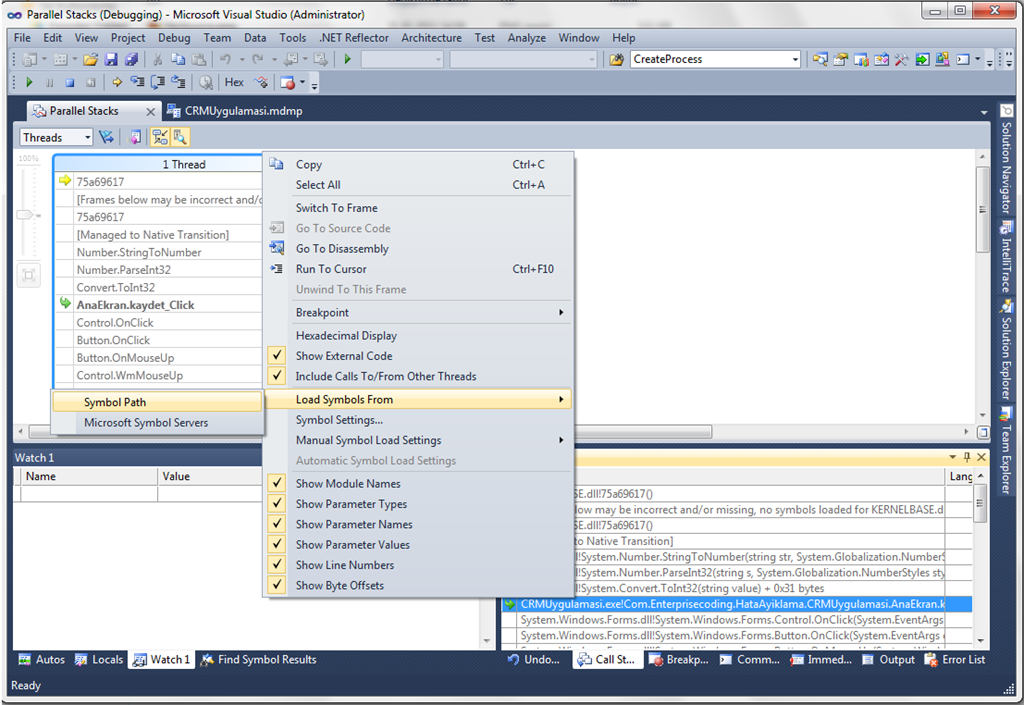1024x705 pixels.
Task: Open the Analyze menu
Action: click(526, 38)
